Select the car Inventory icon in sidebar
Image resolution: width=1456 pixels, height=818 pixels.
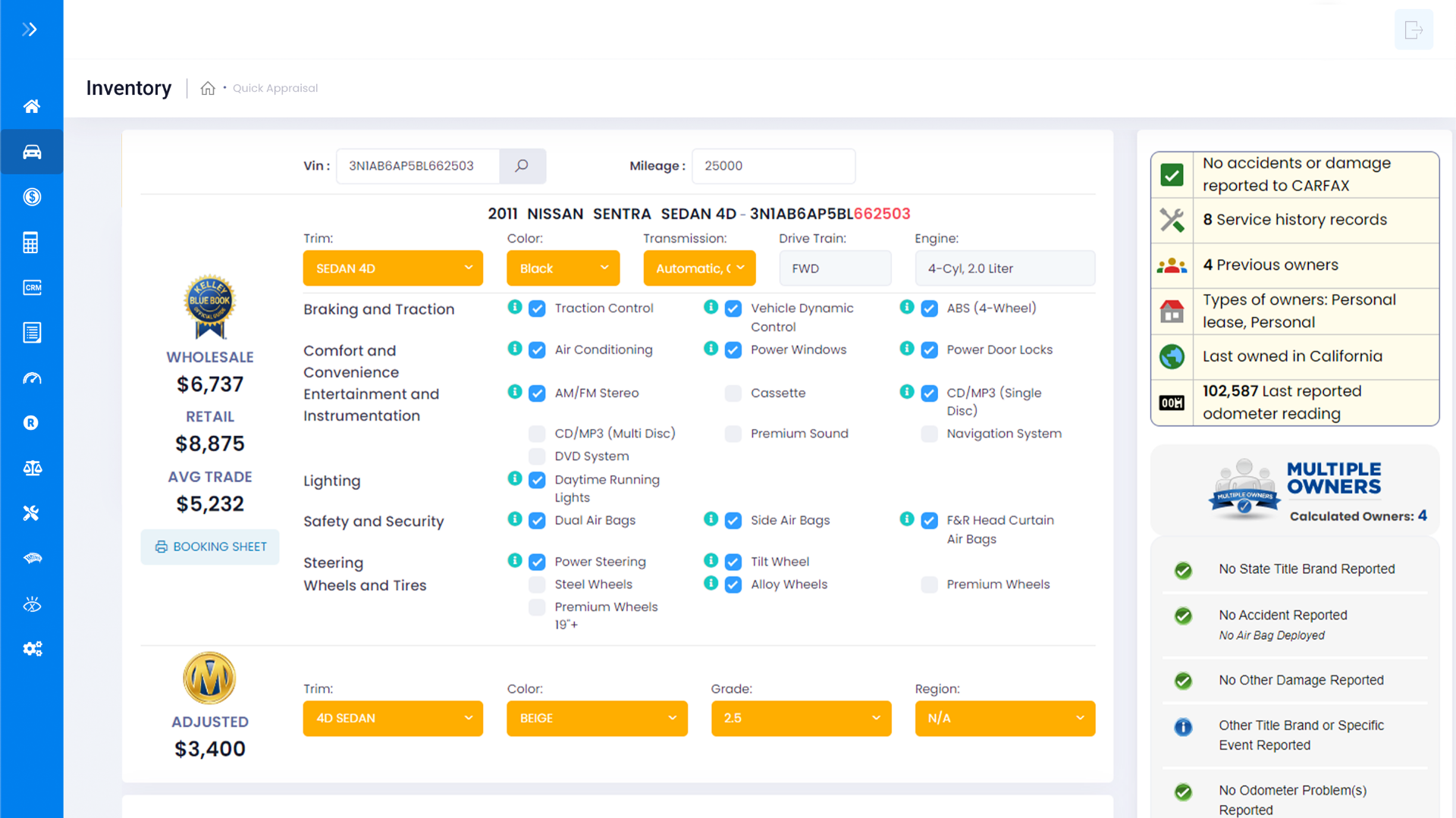[x=32, y=152]
